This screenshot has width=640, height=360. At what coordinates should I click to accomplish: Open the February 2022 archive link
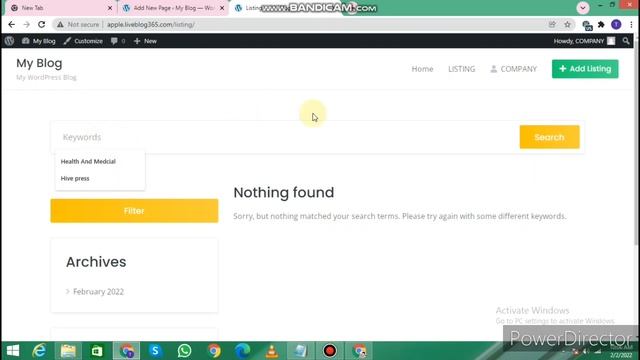(98, 291)
